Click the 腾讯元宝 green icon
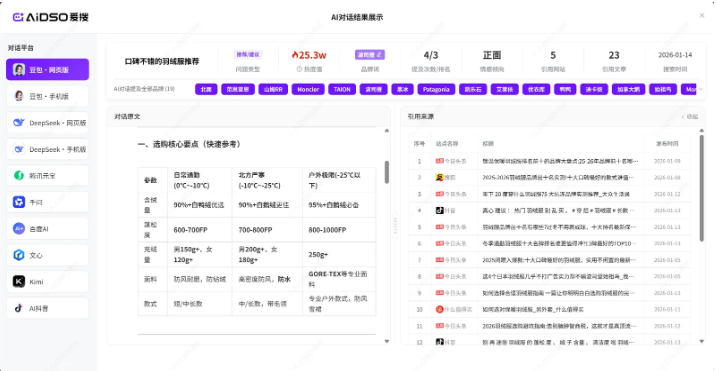The image size is (717, 371). [19, 176]
